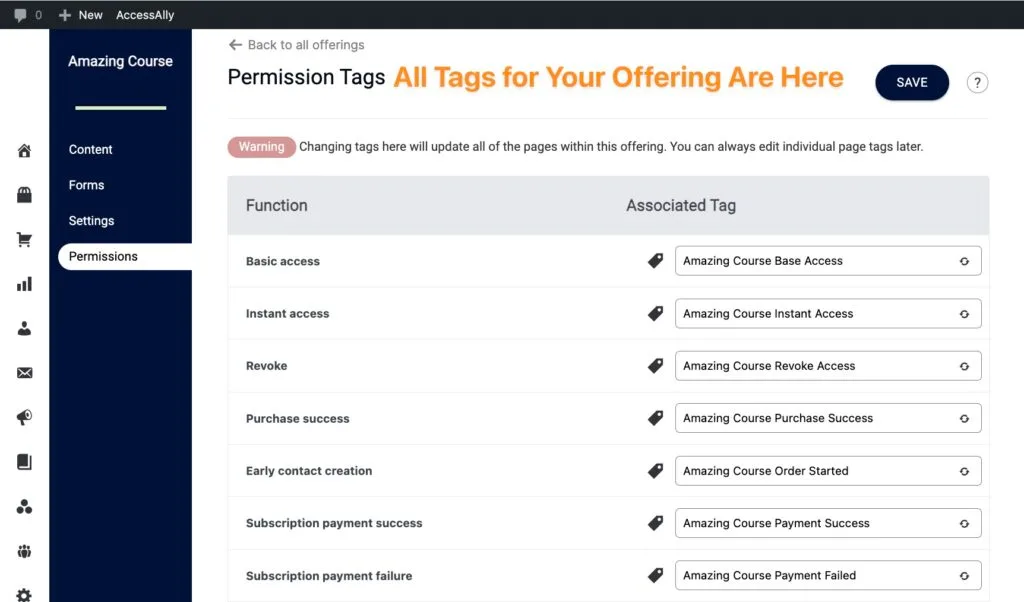1024x602 pixels.
Task: Open the book icon in the sidebar
Action: (x=24, y=462)
